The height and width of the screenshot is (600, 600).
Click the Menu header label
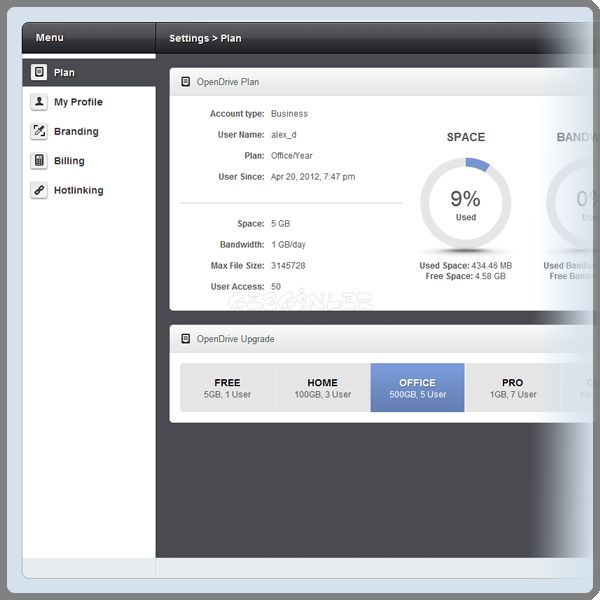pyautogui.click(x=50, y=38)
